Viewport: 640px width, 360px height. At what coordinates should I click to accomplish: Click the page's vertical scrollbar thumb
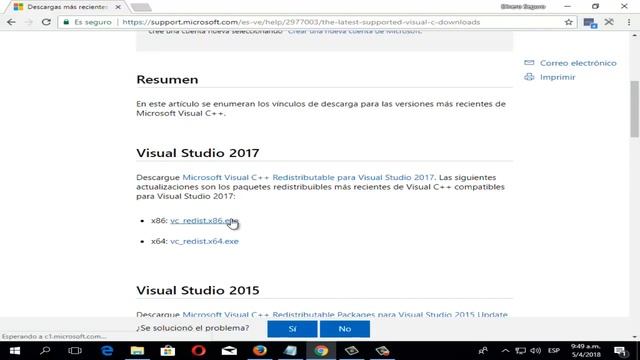pos(634,109)
